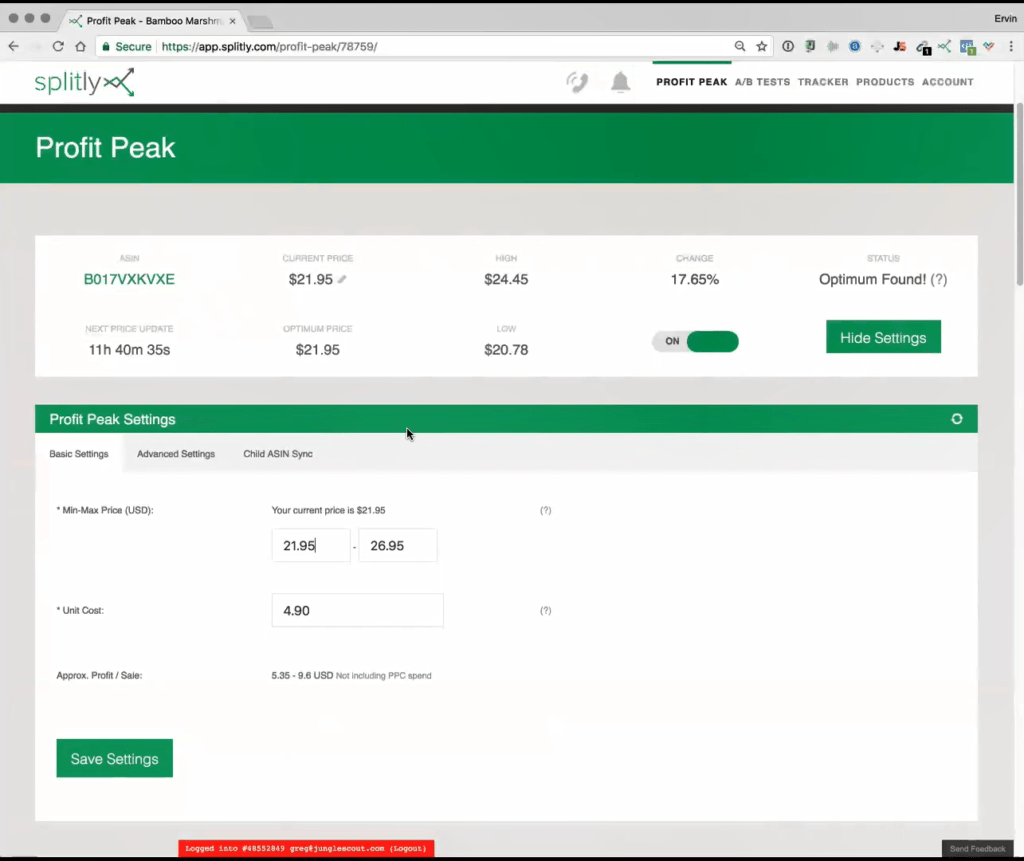Viewport: 1024px width, 861px height.
Task: Click the Secure padlock site info
Action: coord(126,46)
